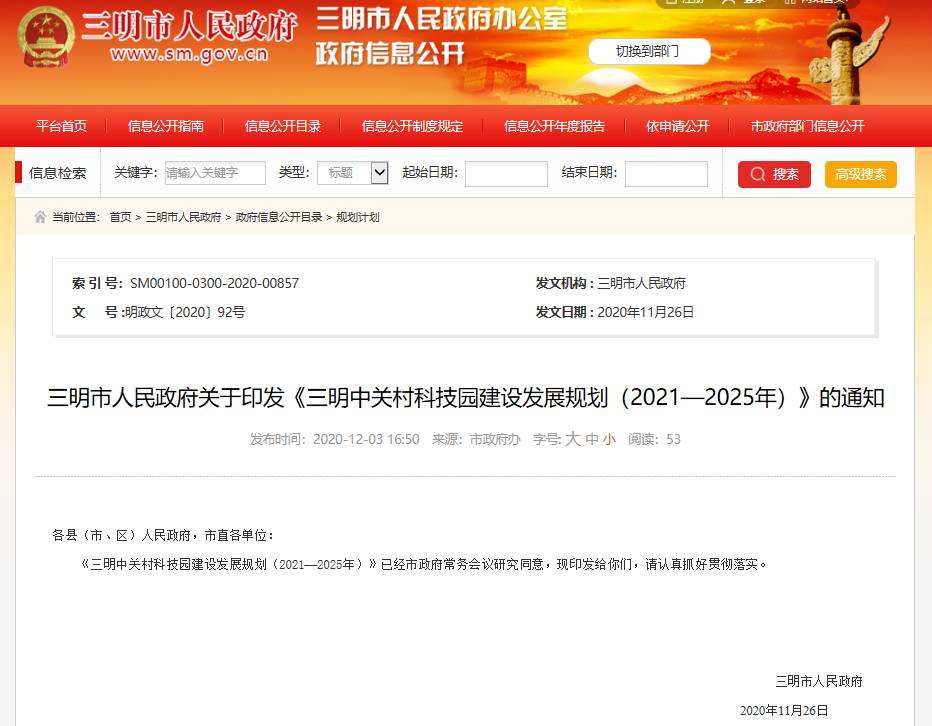Click the home icon beside 当前位置
The width and height of the screenshot is (932, 726).
coord(40,217)
